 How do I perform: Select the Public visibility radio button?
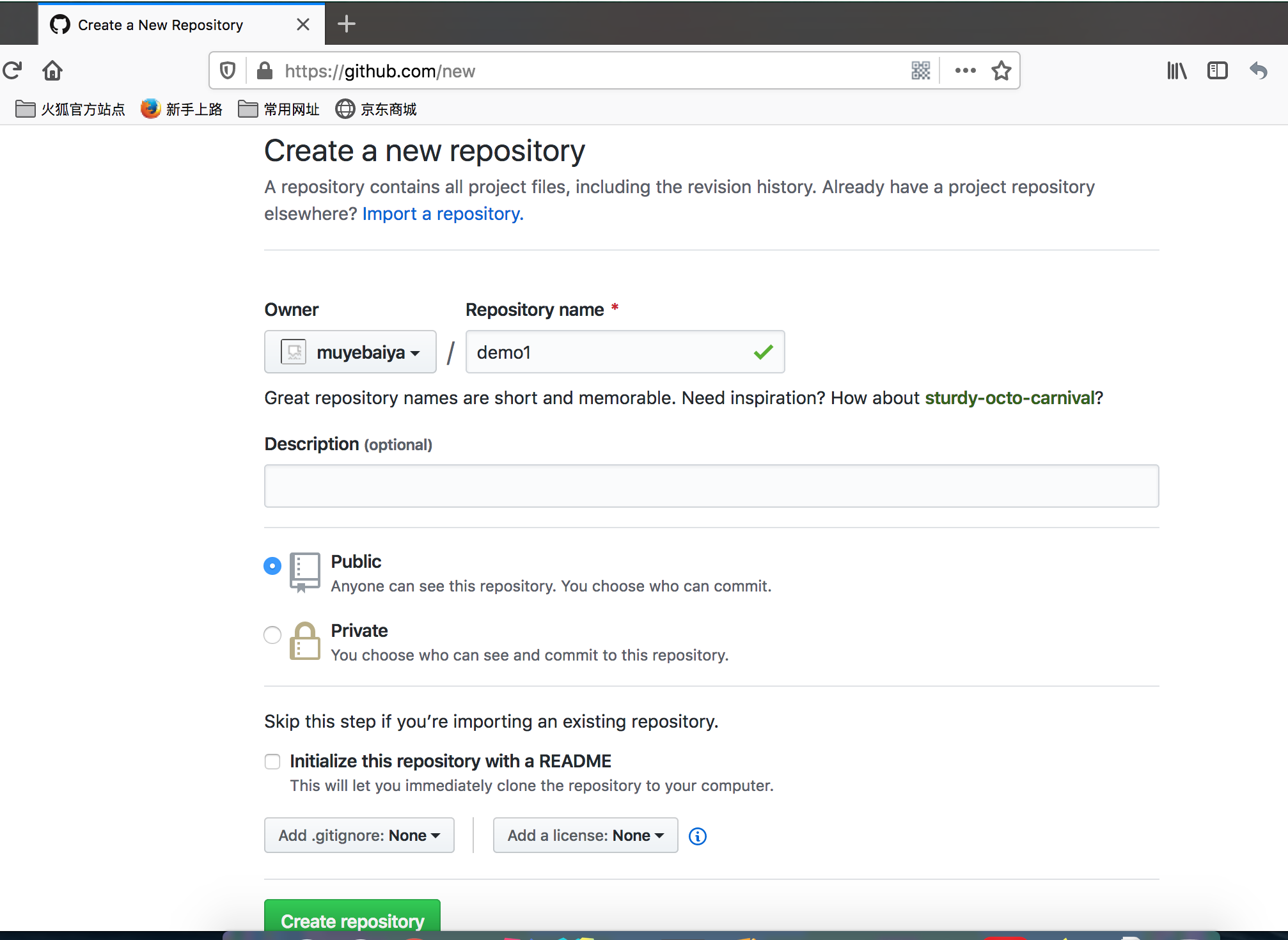pos(272,566)
